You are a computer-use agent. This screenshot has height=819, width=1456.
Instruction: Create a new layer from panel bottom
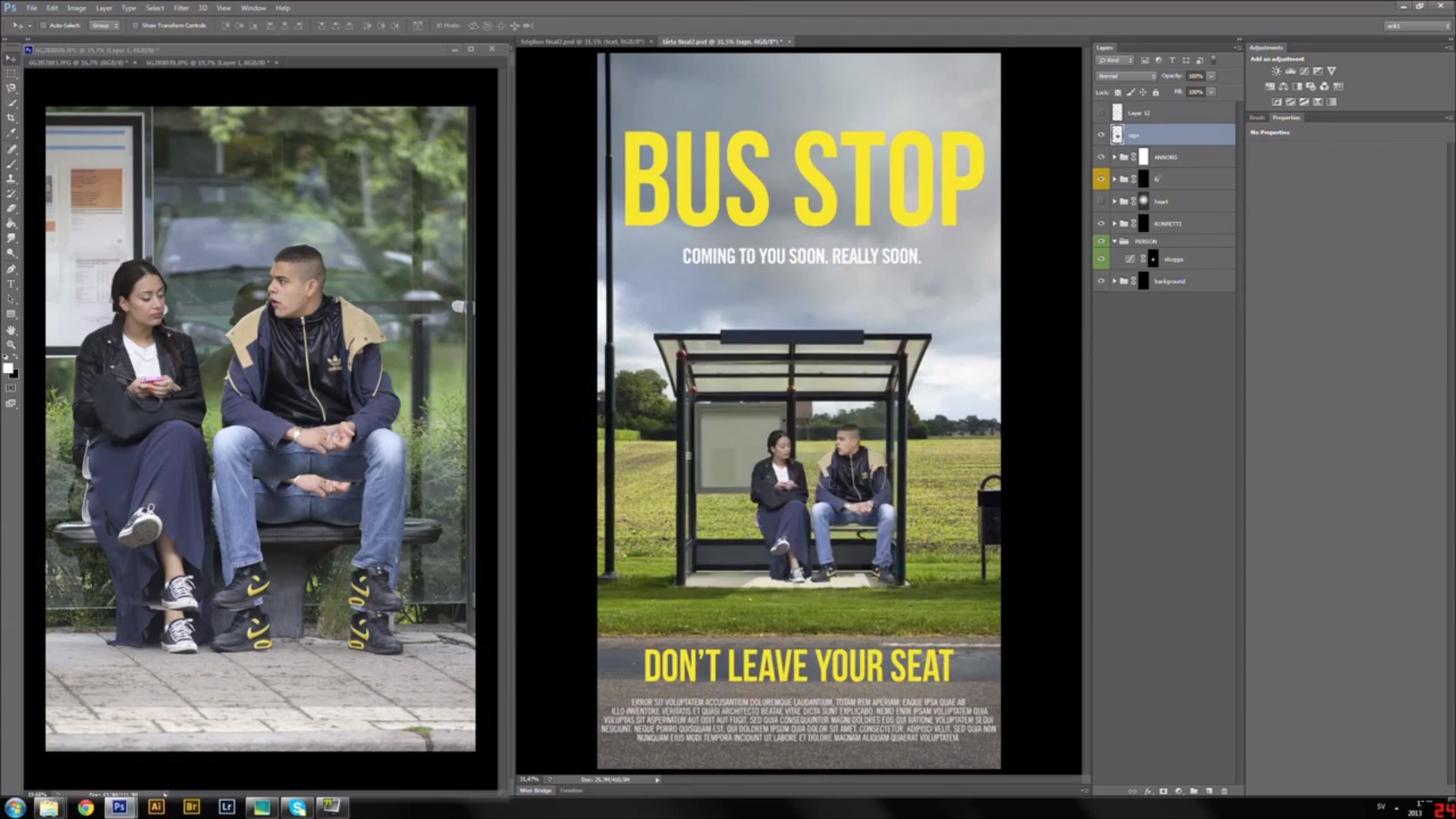tap(1209, 791)
